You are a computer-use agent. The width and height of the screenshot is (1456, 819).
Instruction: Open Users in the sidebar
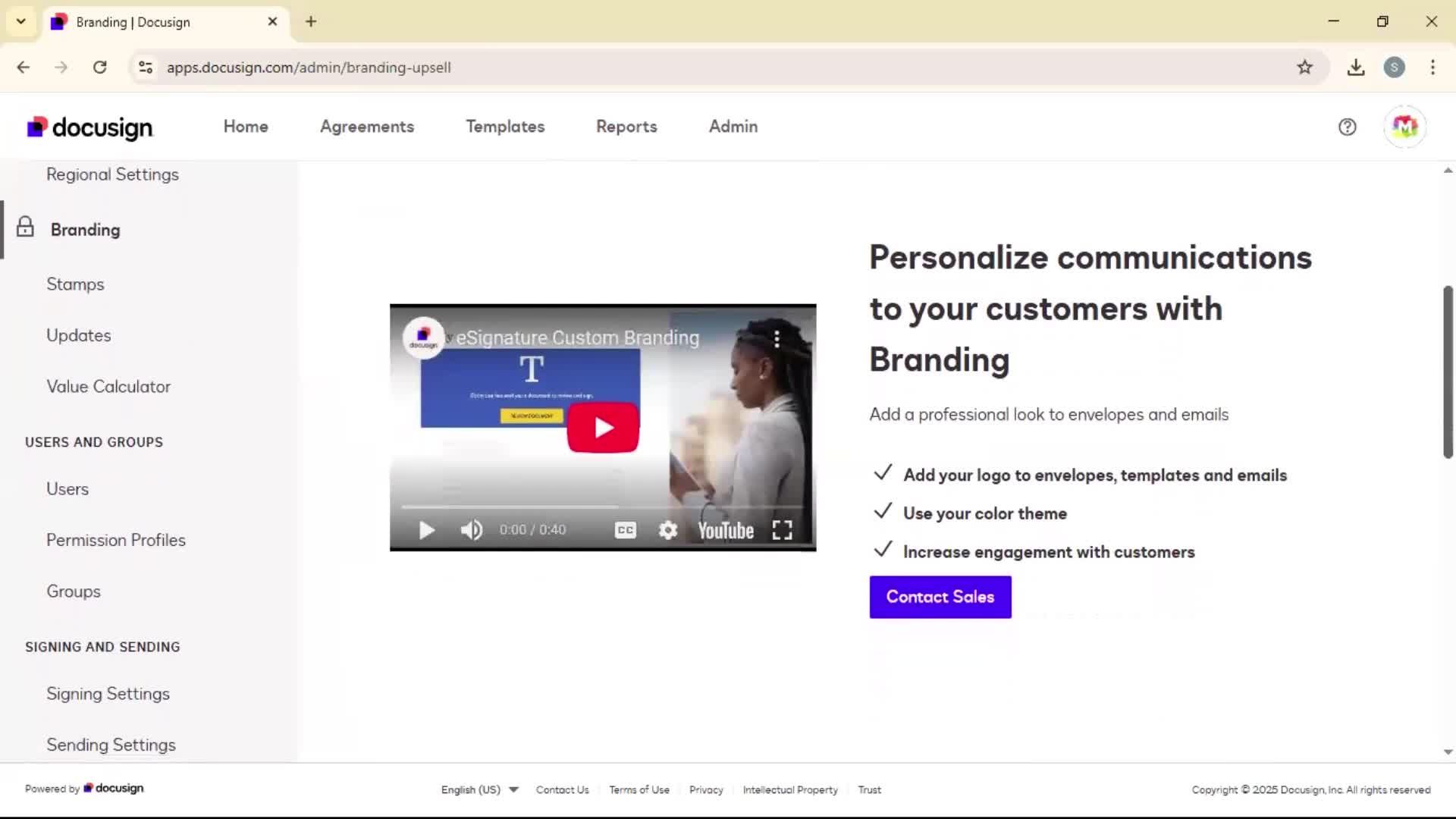67,489
